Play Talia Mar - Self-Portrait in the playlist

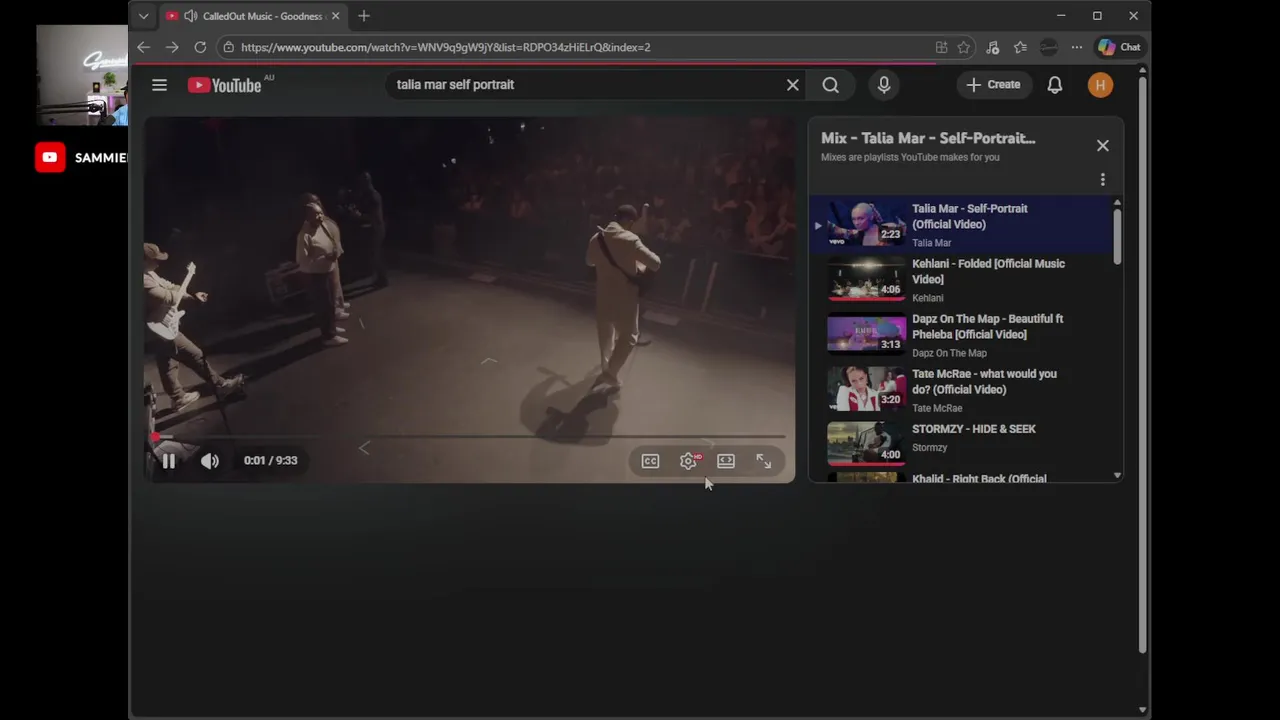pyautogui.click(x=961, y=225)
